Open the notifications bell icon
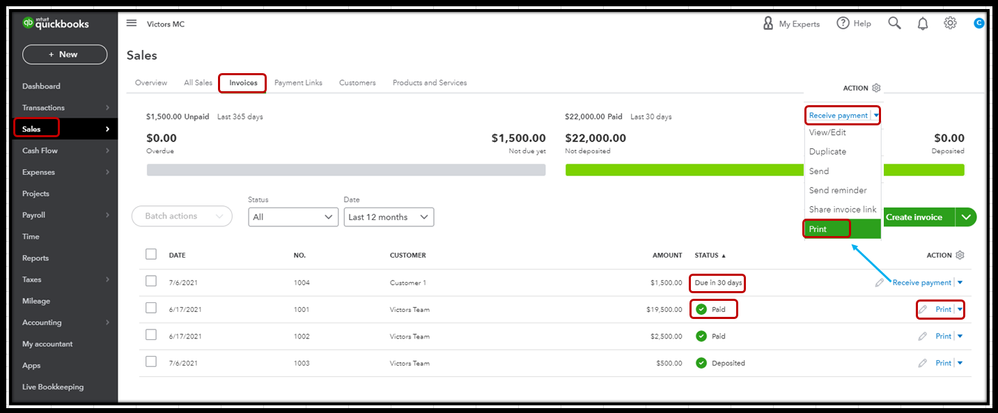The image size is (998, 413). tap(922, 24)
